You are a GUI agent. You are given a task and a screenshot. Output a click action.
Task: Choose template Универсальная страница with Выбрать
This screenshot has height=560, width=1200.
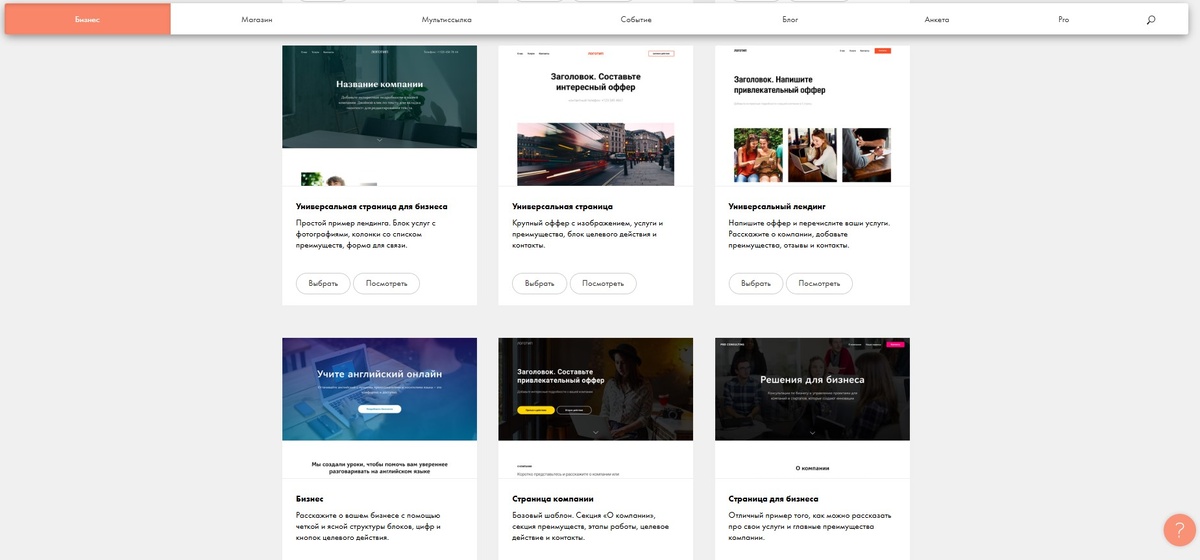[539, 283]
